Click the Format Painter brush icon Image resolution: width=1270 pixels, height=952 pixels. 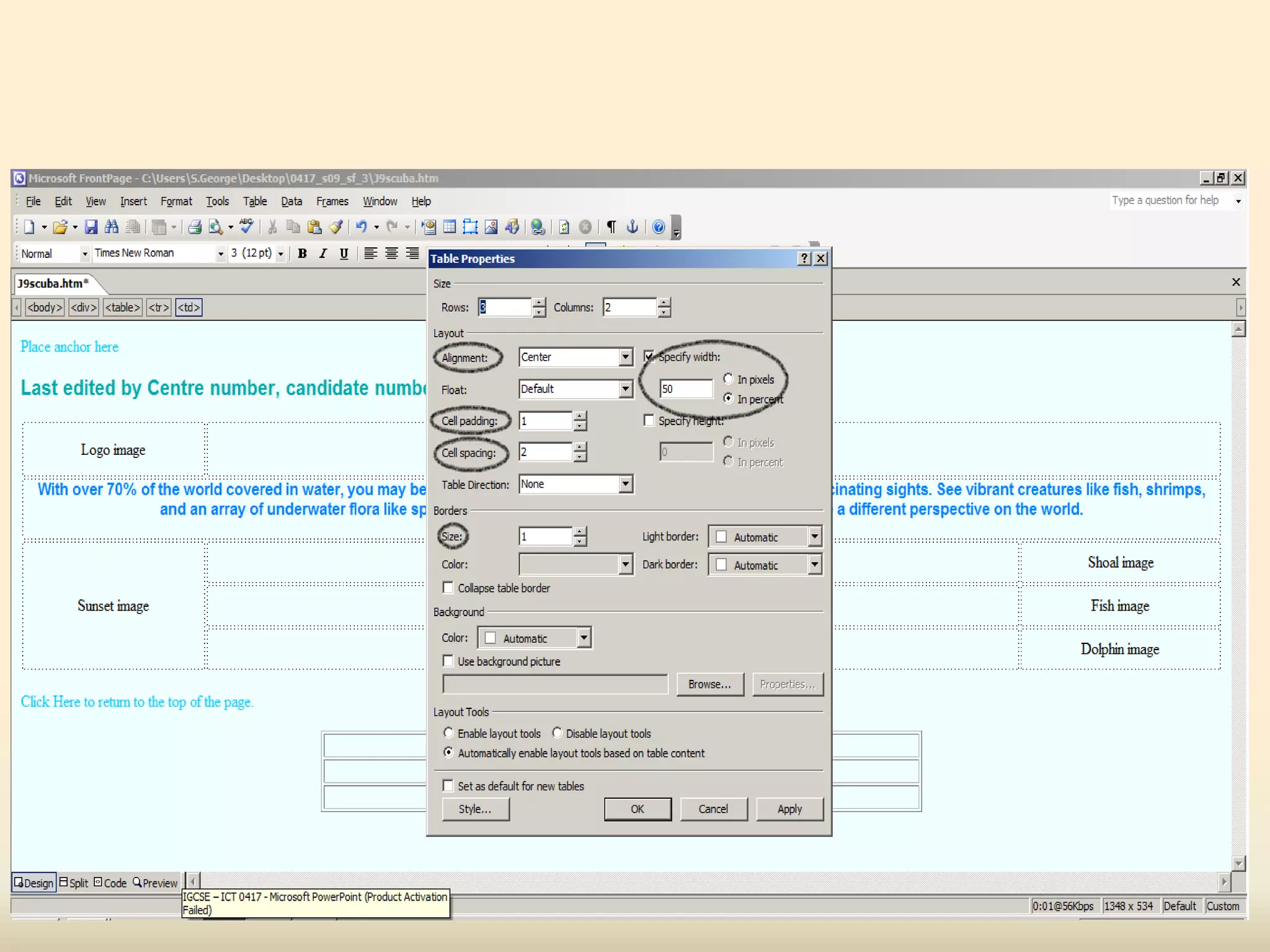[336, 227]
